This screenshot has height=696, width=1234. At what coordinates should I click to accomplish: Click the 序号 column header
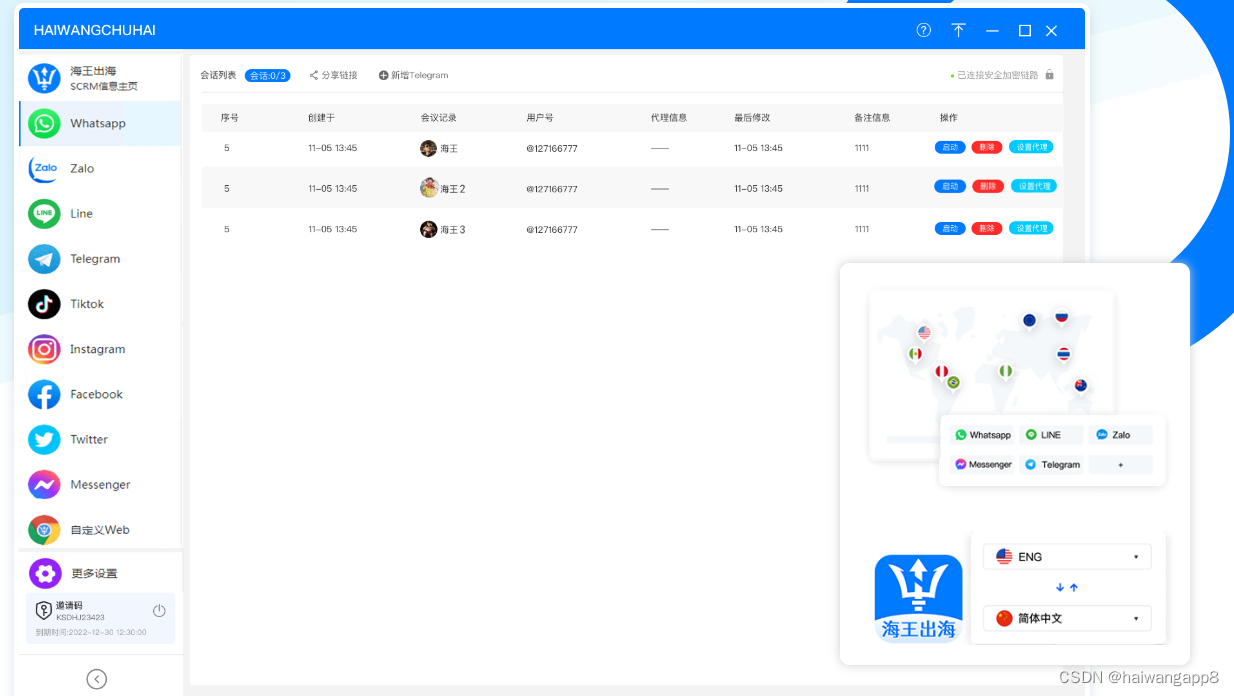coord(230,117)
